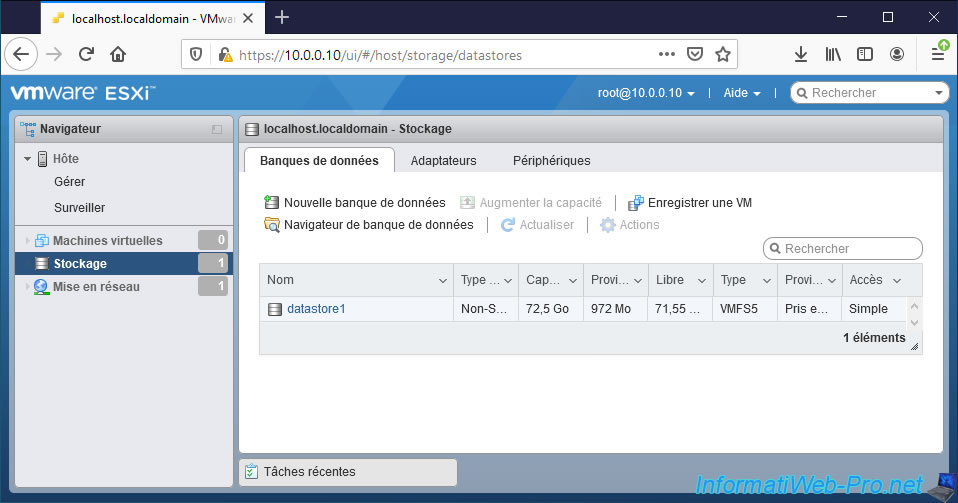Open the Navigateur de banque de données
The image size is (958, 503).
pyautogui.click(x=368, y=225)
